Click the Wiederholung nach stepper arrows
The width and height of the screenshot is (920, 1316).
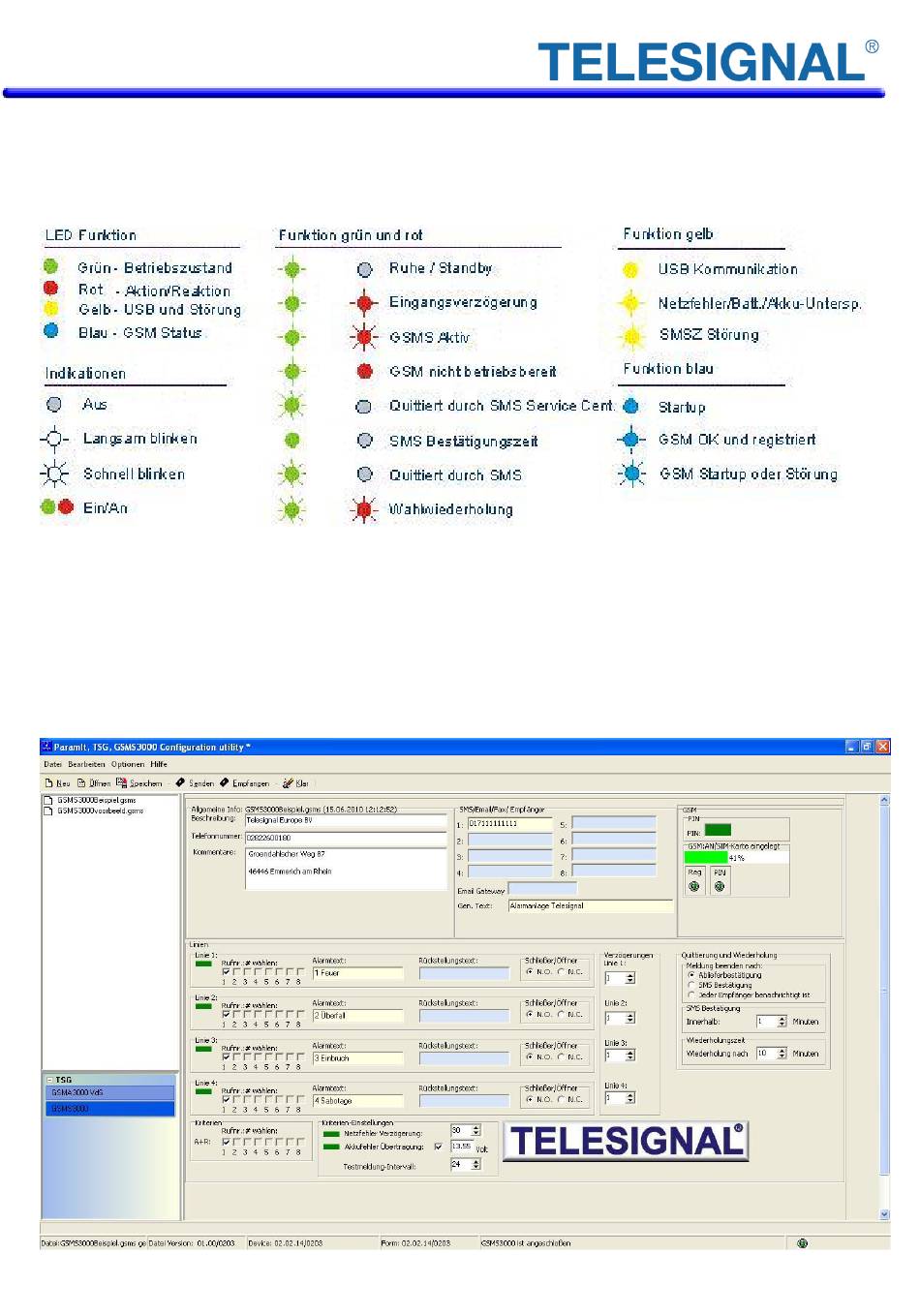point(782,1053)
